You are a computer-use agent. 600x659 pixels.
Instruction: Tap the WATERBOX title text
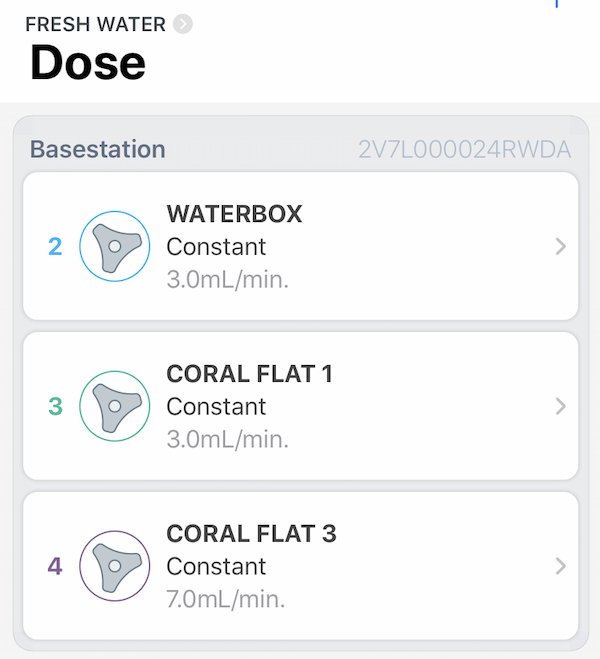point(234,214)
